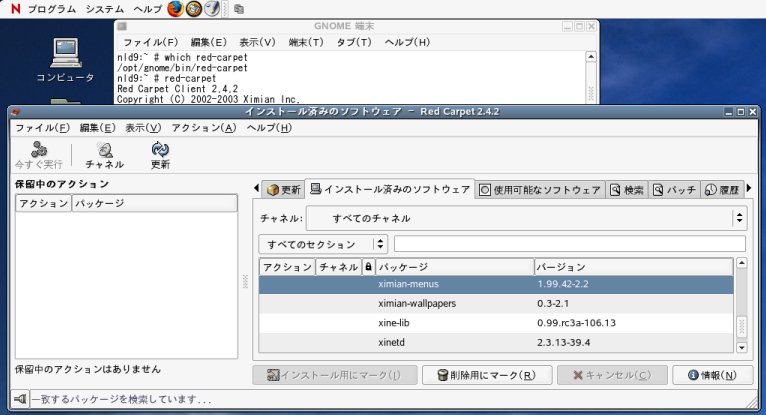Viewport: 766px width, 415px height.
Task: Click the キャンセル(C) button
Action: point(612,375)
